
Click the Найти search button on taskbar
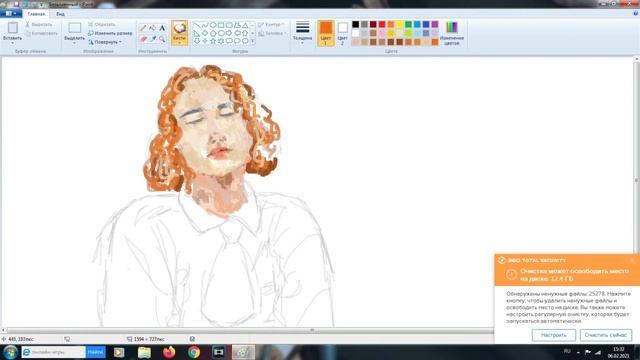coord(96,352)
